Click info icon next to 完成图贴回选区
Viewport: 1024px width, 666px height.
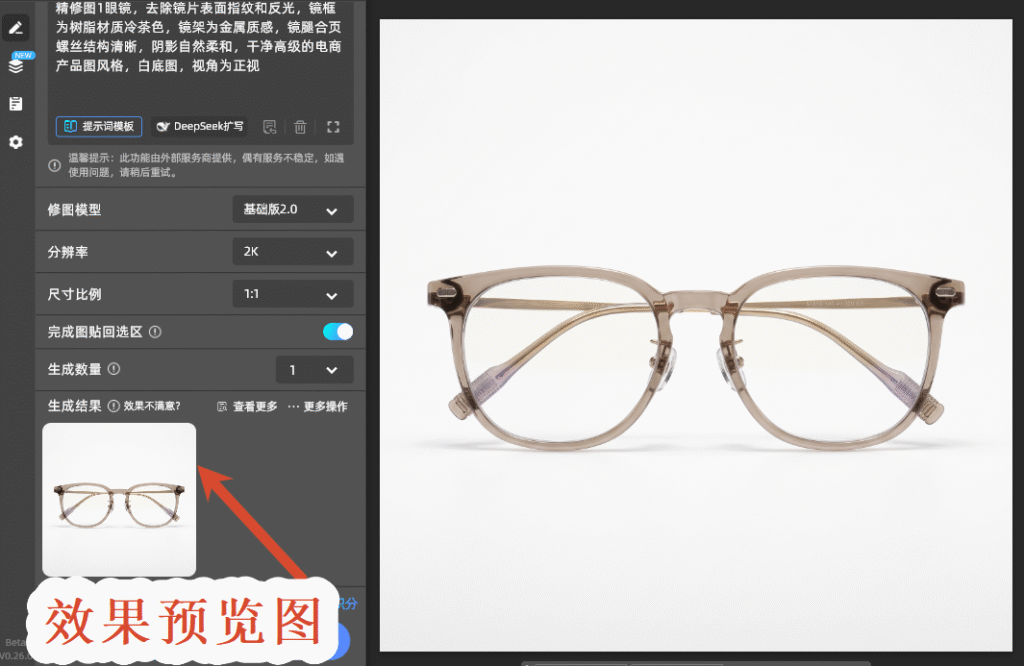tap(155, 332)
